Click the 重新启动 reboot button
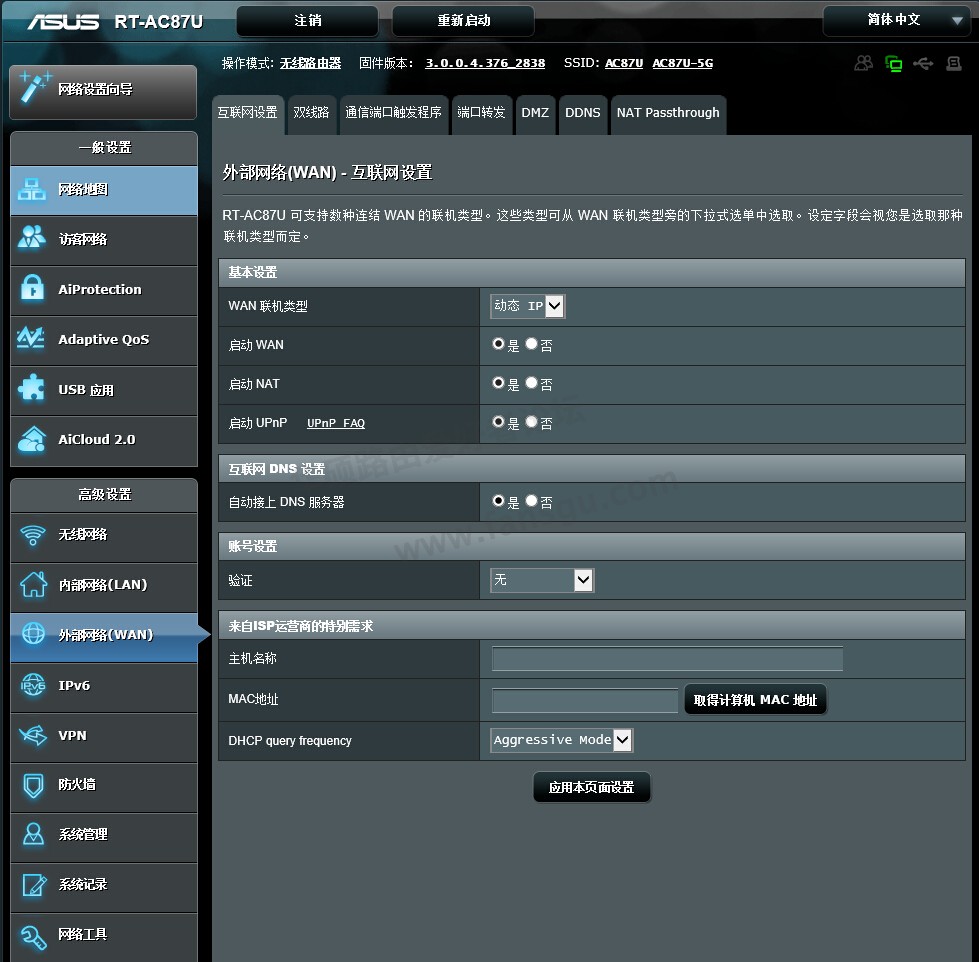 pyautogui.click(x=463, y=21)
